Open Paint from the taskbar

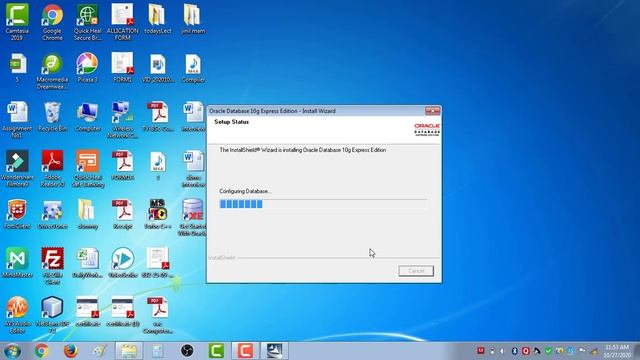(100, 351)
